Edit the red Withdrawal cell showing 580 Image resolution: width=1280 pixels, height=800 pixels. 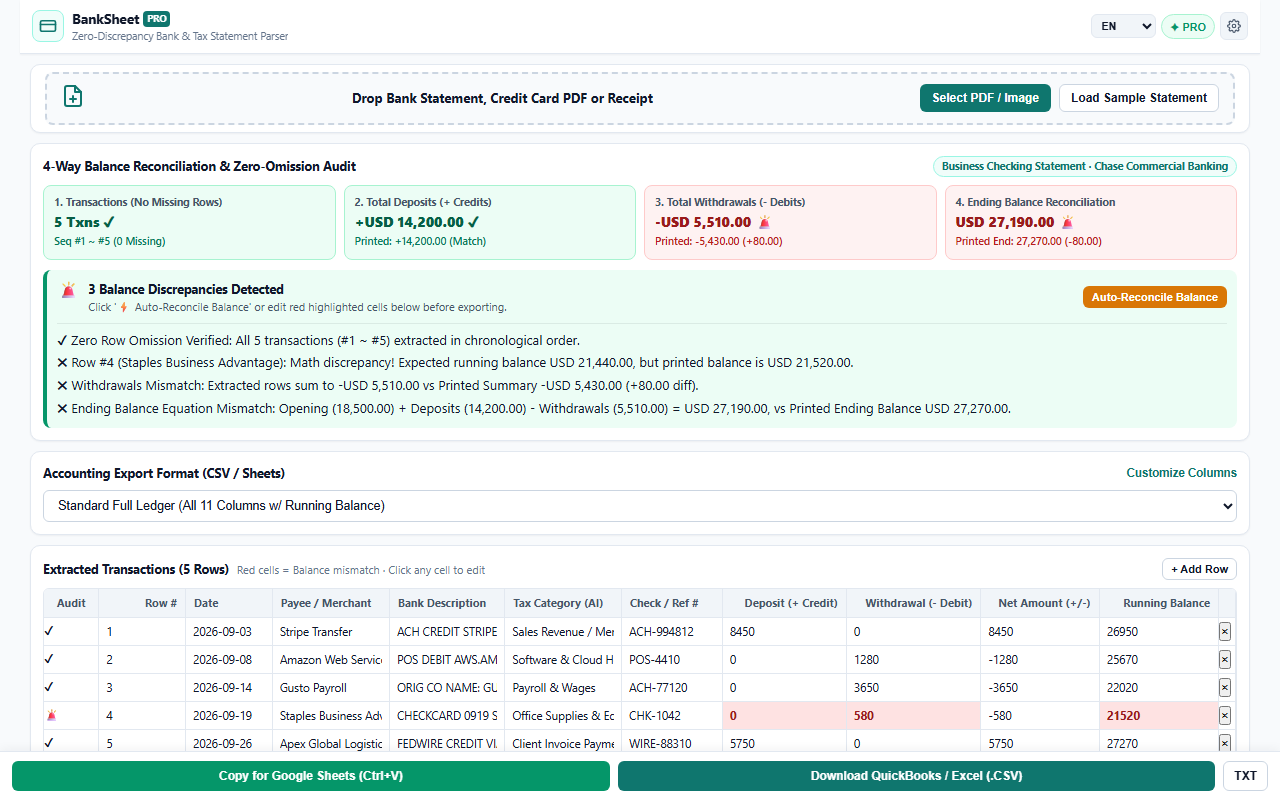914,715
